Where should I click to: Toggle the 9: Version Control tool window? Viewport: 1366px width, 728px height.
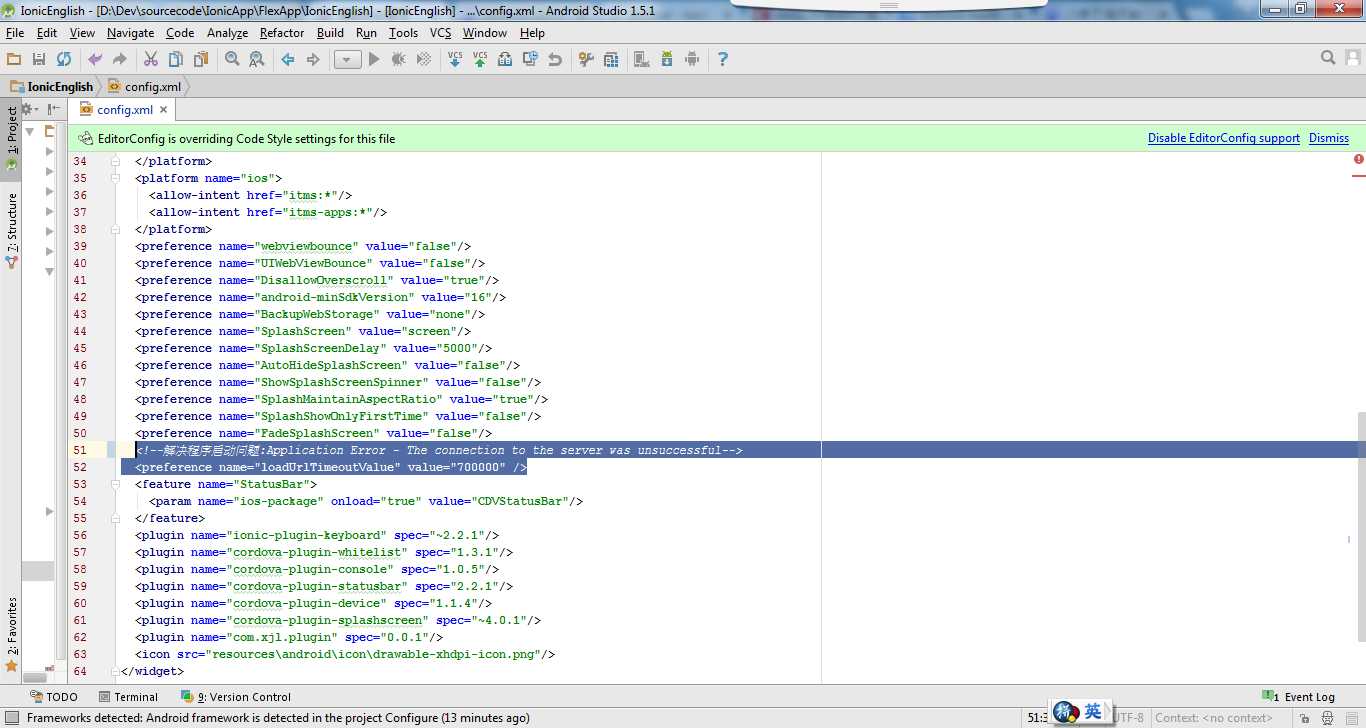coord(235,697)
